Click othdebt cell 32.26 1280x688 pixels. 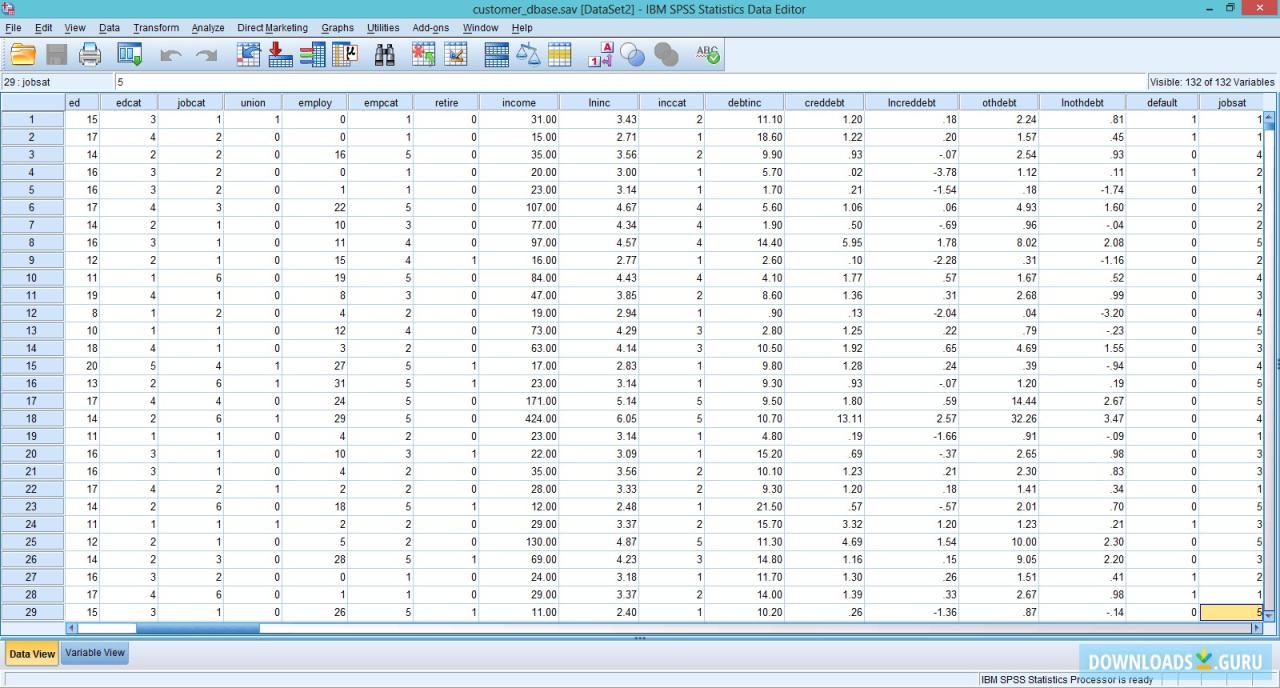coord(998,418)
